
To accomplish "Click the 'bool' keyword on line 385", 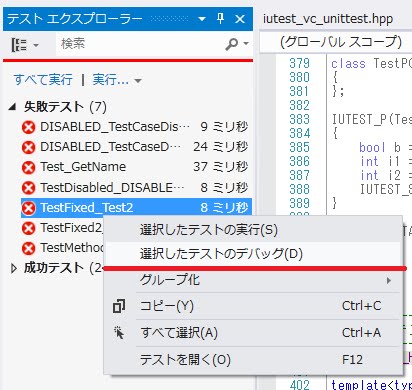I will pos(372,147).
